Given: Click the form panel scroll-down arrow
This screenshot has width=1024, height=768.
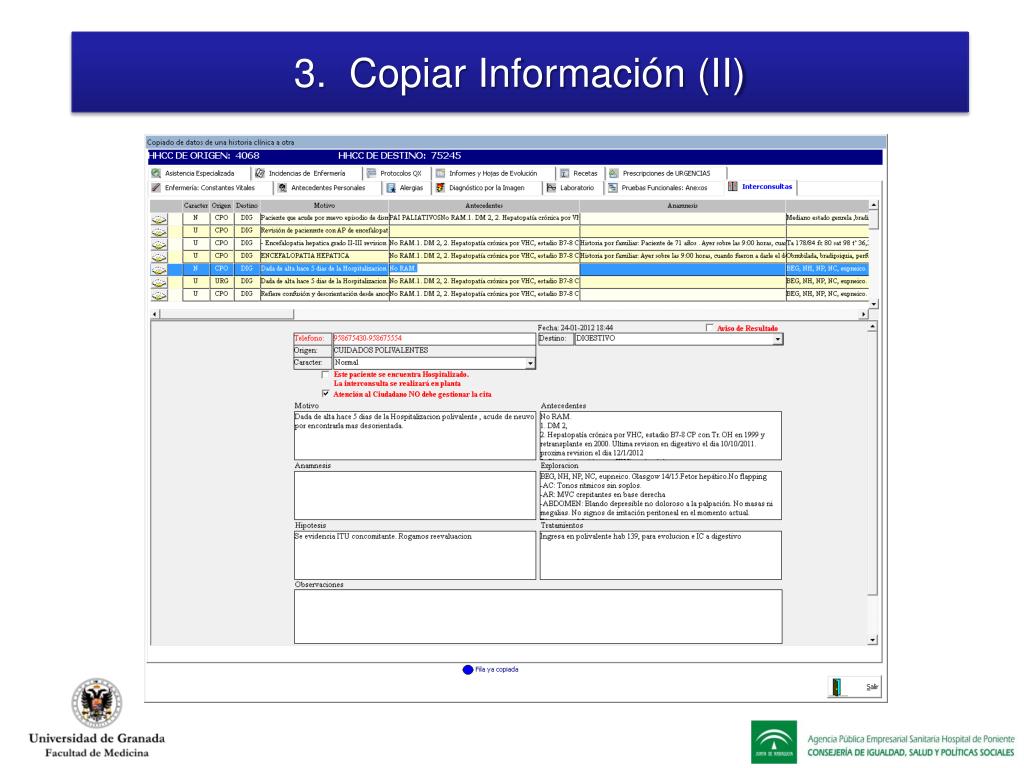Looking at the screenshot, I should click(x=872, y=640).
